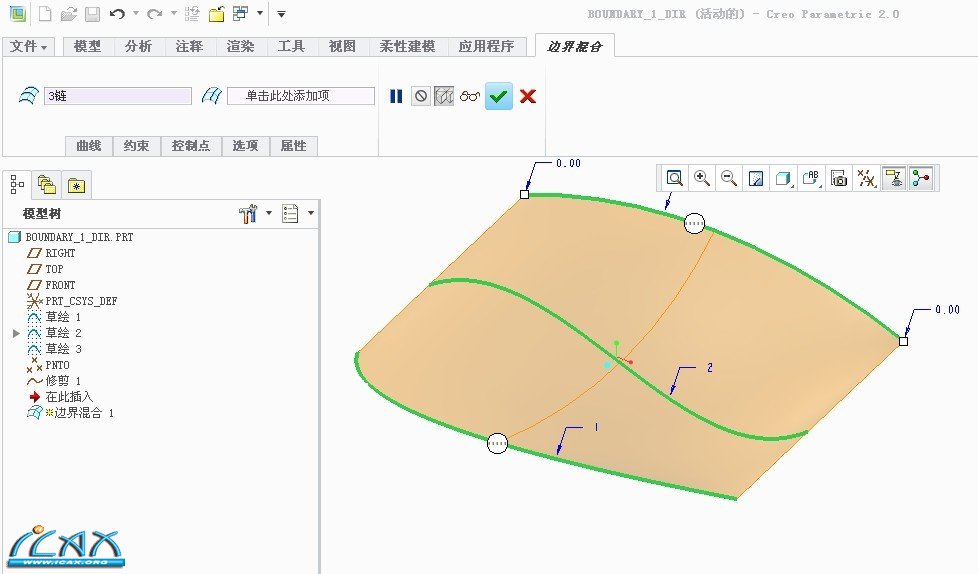The image size is (978, 574).
Task: Switch to the 工具 ribbon tab
Action: tap(291, 47)
